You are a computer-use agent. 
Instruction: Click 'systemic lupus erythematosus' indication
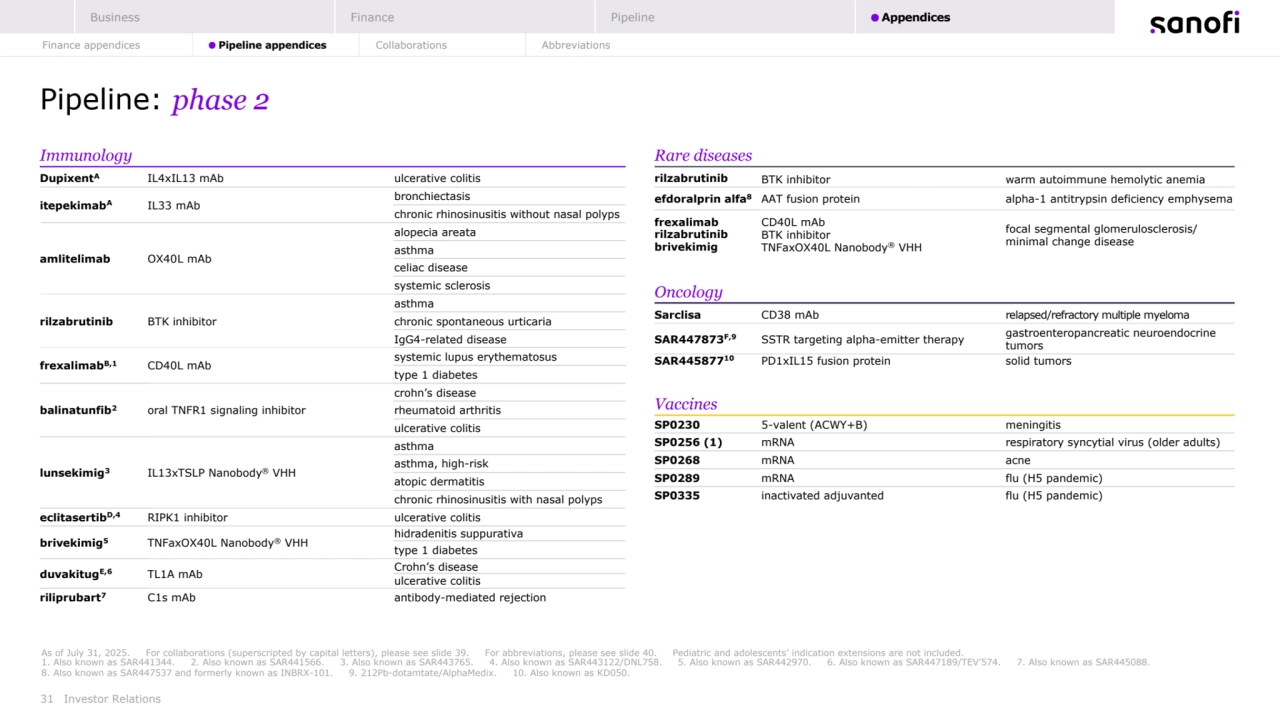pyautogui.click(x=475, y=357)
